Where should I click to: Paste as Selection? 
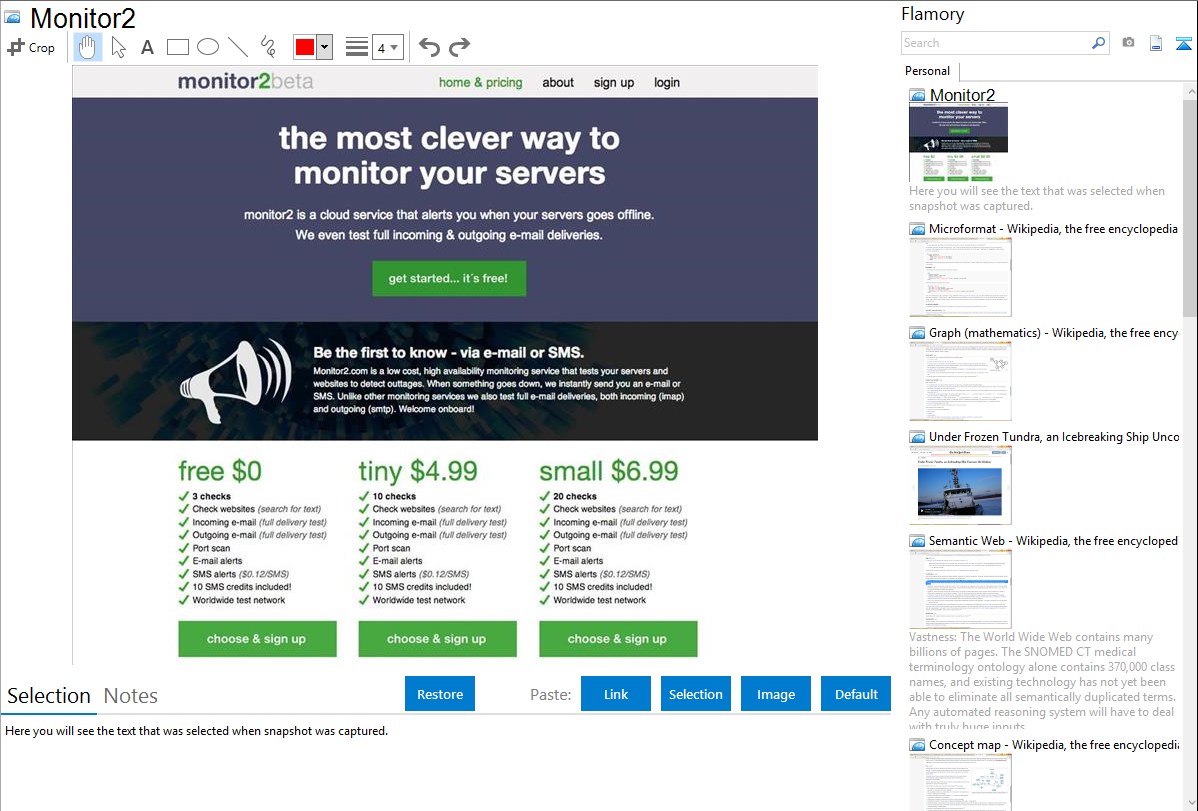[x=695, y=694]
